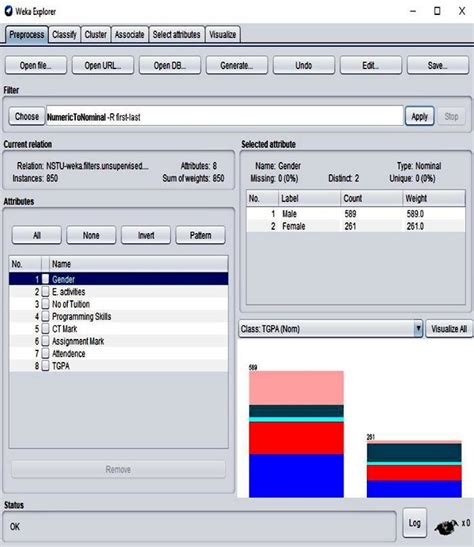The width and height of the screenshot is (474, 547).
Task: Click the Invert button
Action: coord(146,235)
